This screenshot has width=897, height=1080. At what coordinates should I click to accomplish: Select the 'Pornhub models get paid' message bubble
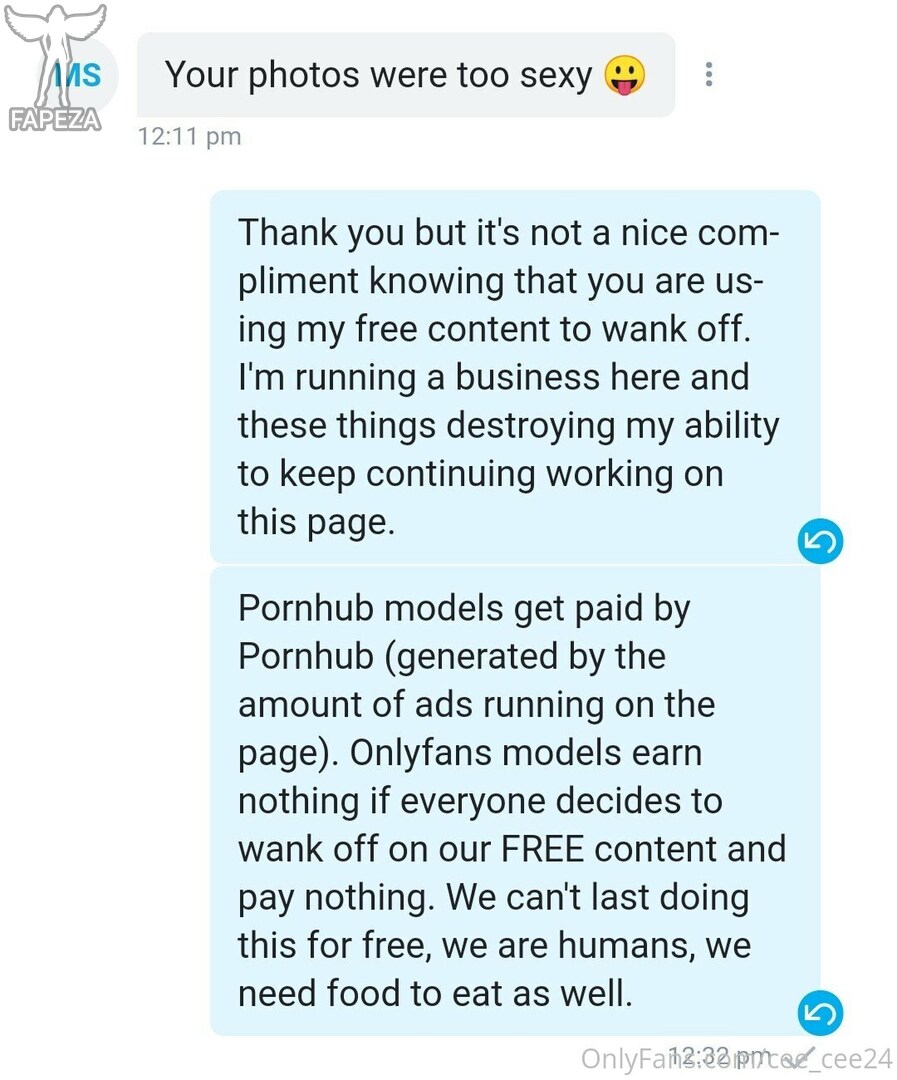(x=515, y=801)
